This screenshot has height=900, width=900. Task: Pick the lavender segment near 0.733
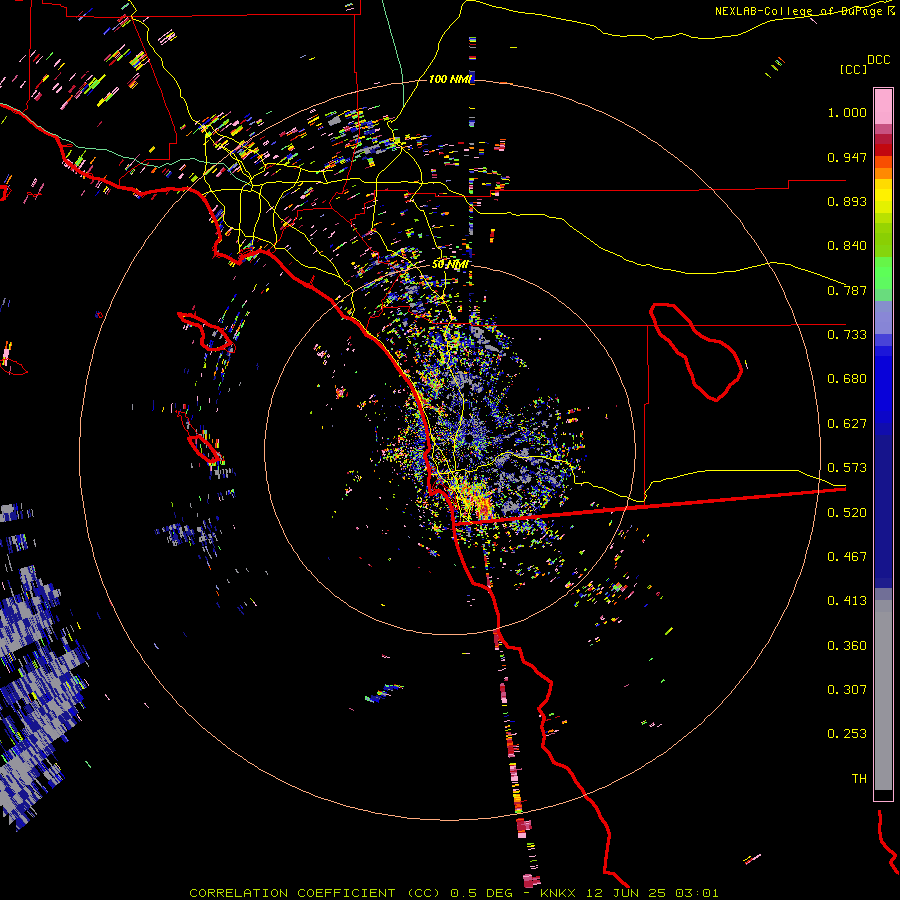883,317
